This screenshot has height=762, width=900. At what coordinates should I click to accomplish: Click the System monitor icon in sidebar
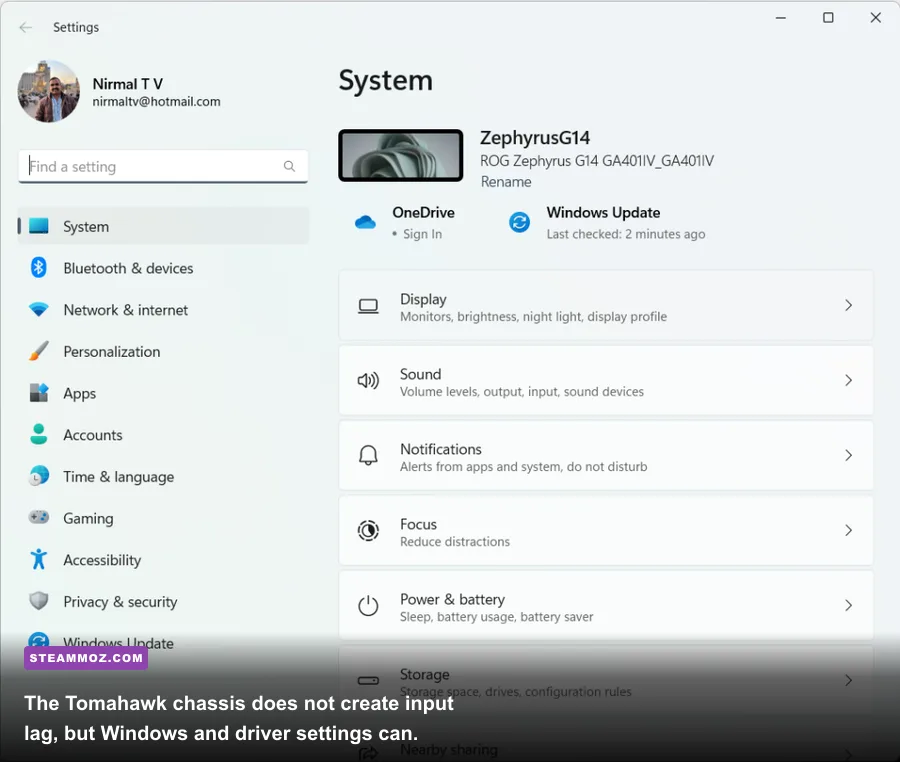pyautogui.click(x=39, y=226)
